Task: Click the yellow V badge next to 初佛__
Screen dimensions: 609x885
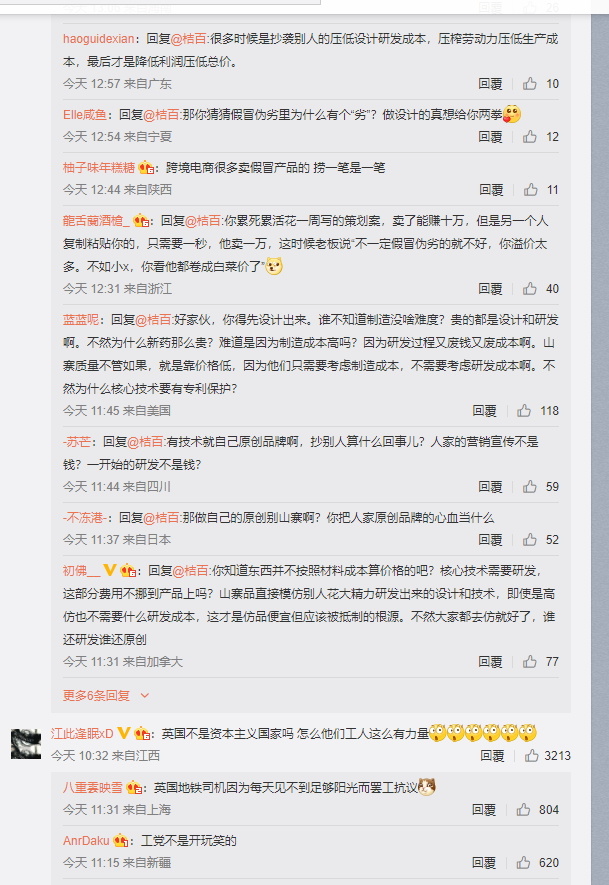Action: (109, 570)
